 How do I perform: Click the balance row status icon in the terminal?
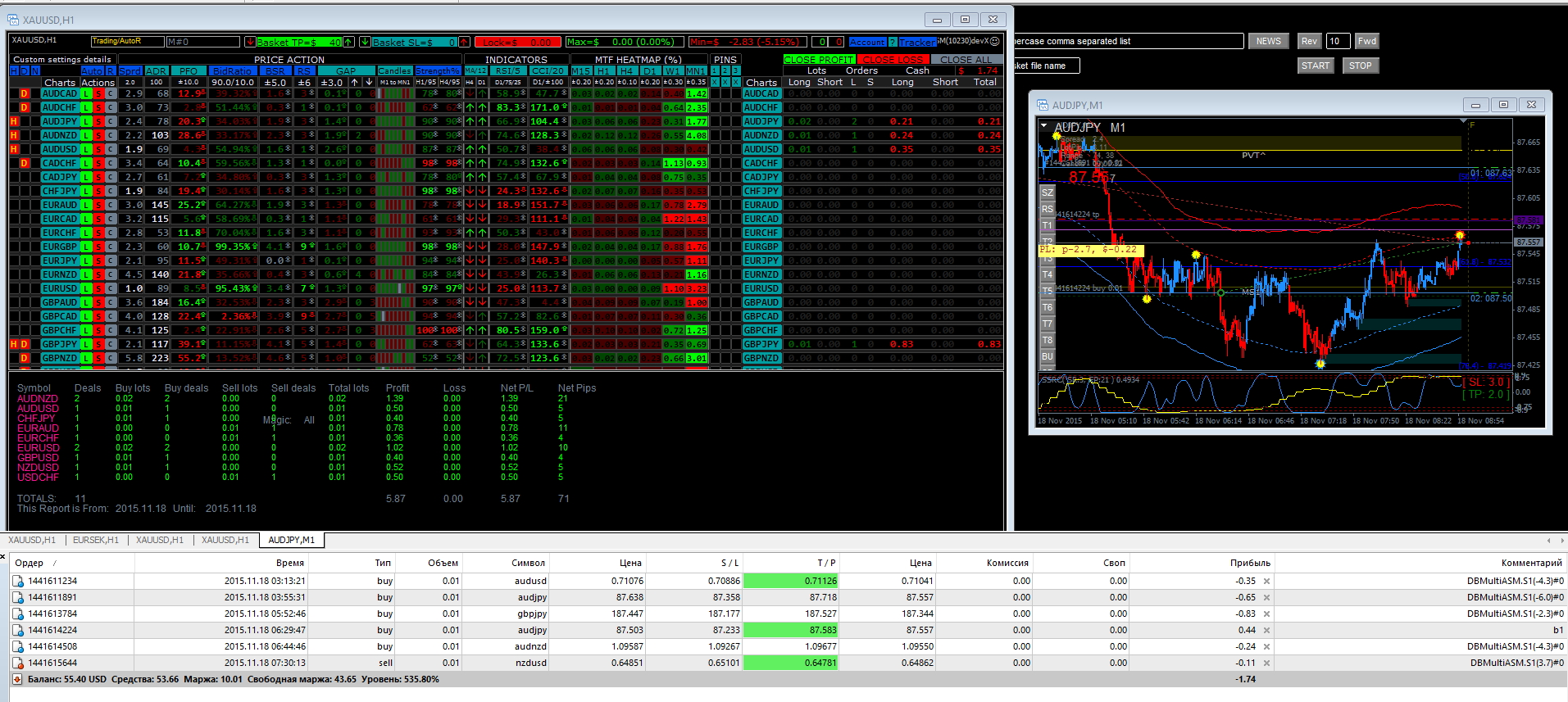click(x=17, y=679)
